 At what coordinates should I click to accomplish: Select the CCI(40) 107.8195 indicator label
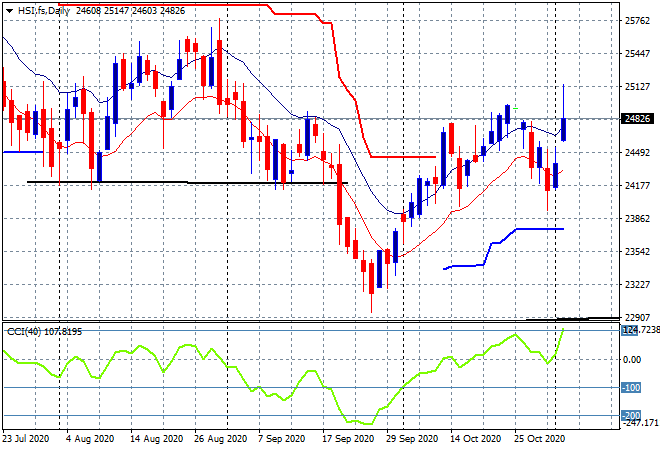[x=45, y=332]
